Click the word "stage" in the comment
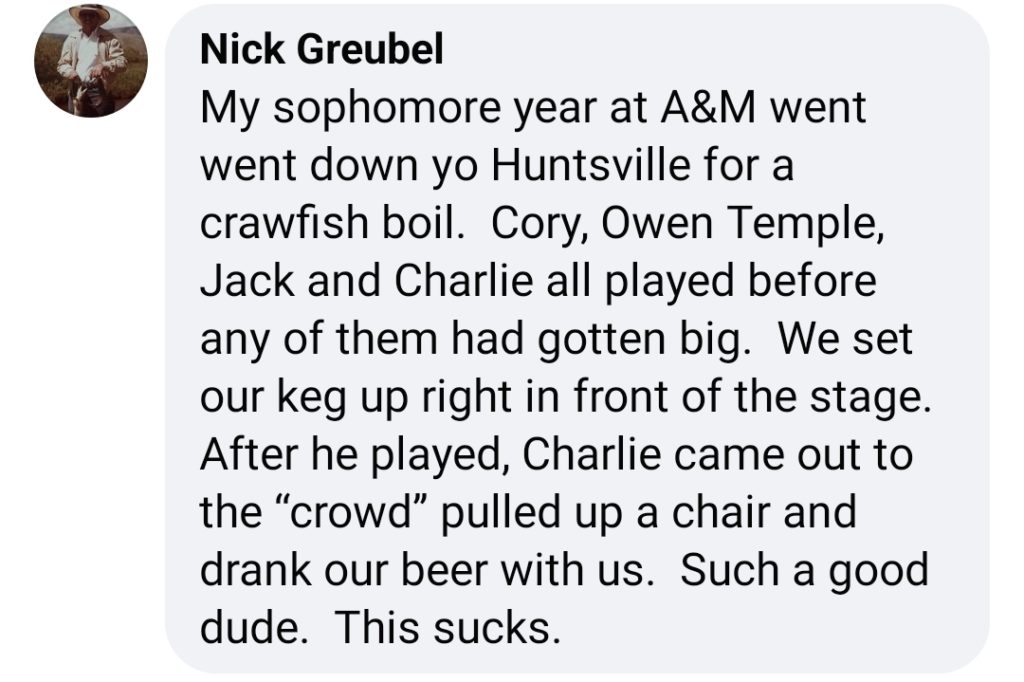Screen dimensions: 1024x682 pyautogui.click(x=865, y=398)
